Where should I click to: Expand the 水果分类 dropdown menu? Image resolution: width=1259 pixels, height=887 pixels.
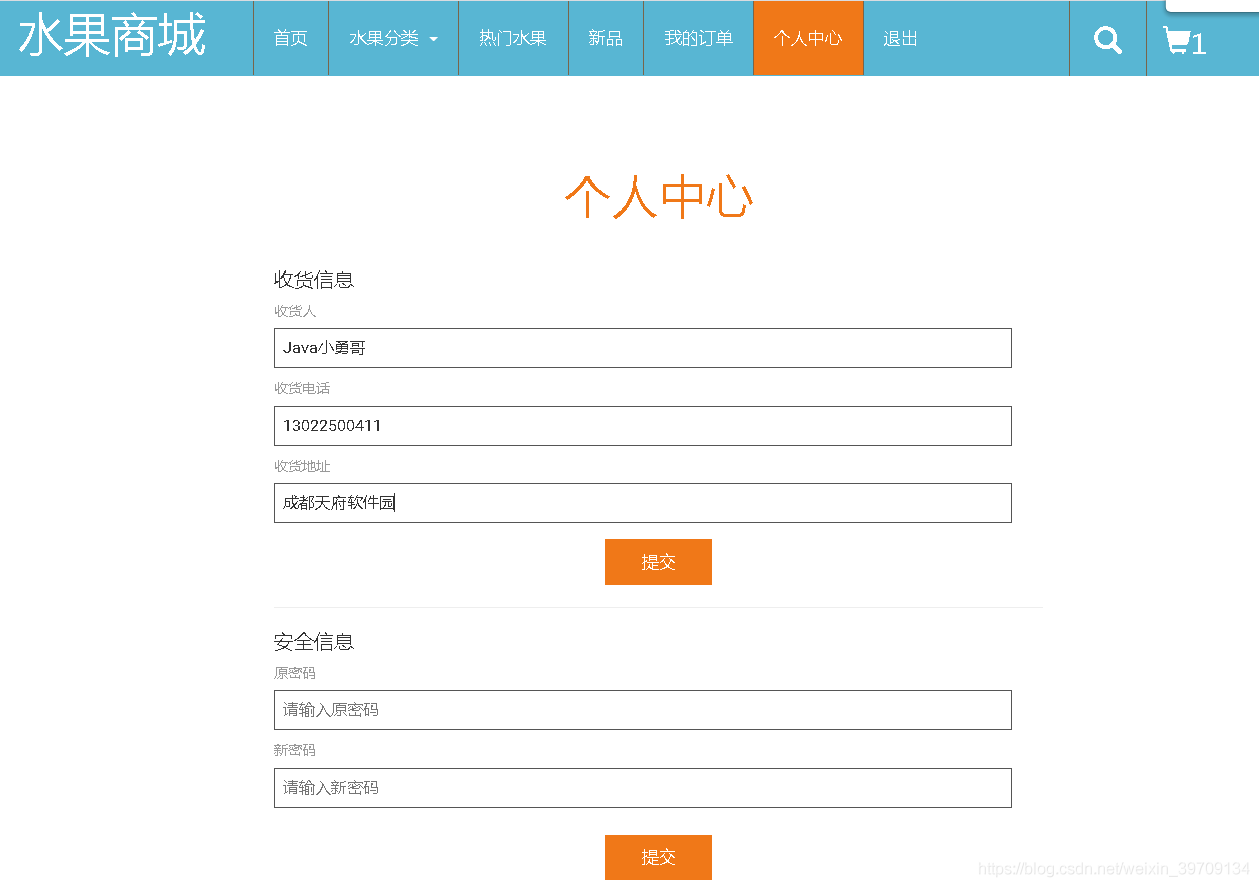393,39
